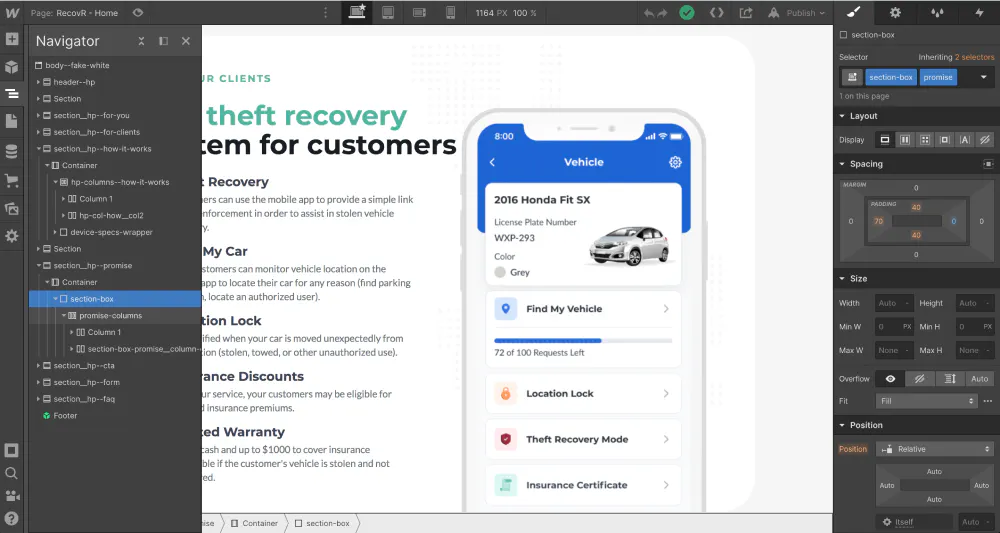Viewport: 1000px width, 533px height.
Task: Open the Ecommerce cart panel
Action: point(11,180)
